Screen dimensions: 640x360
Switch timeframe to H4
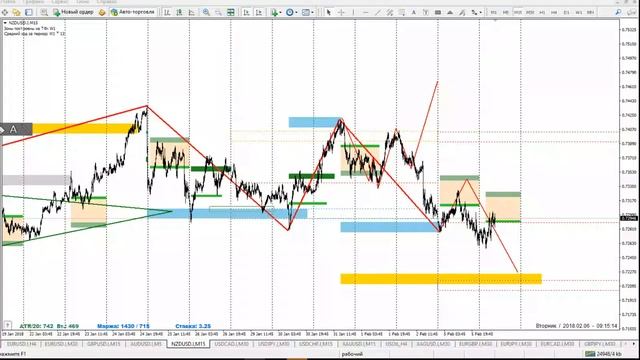pyautogui.click(x=554, y=12)
